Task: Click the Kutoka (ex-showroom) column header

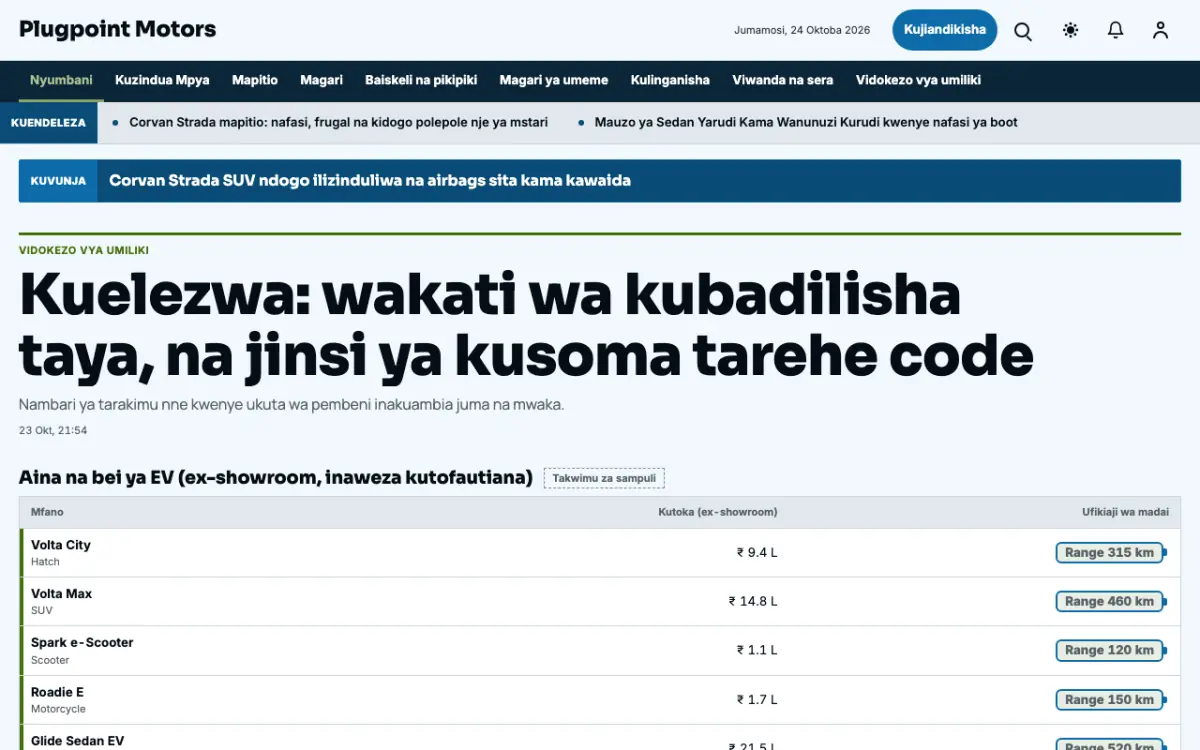Action: (x=718, y=512)
